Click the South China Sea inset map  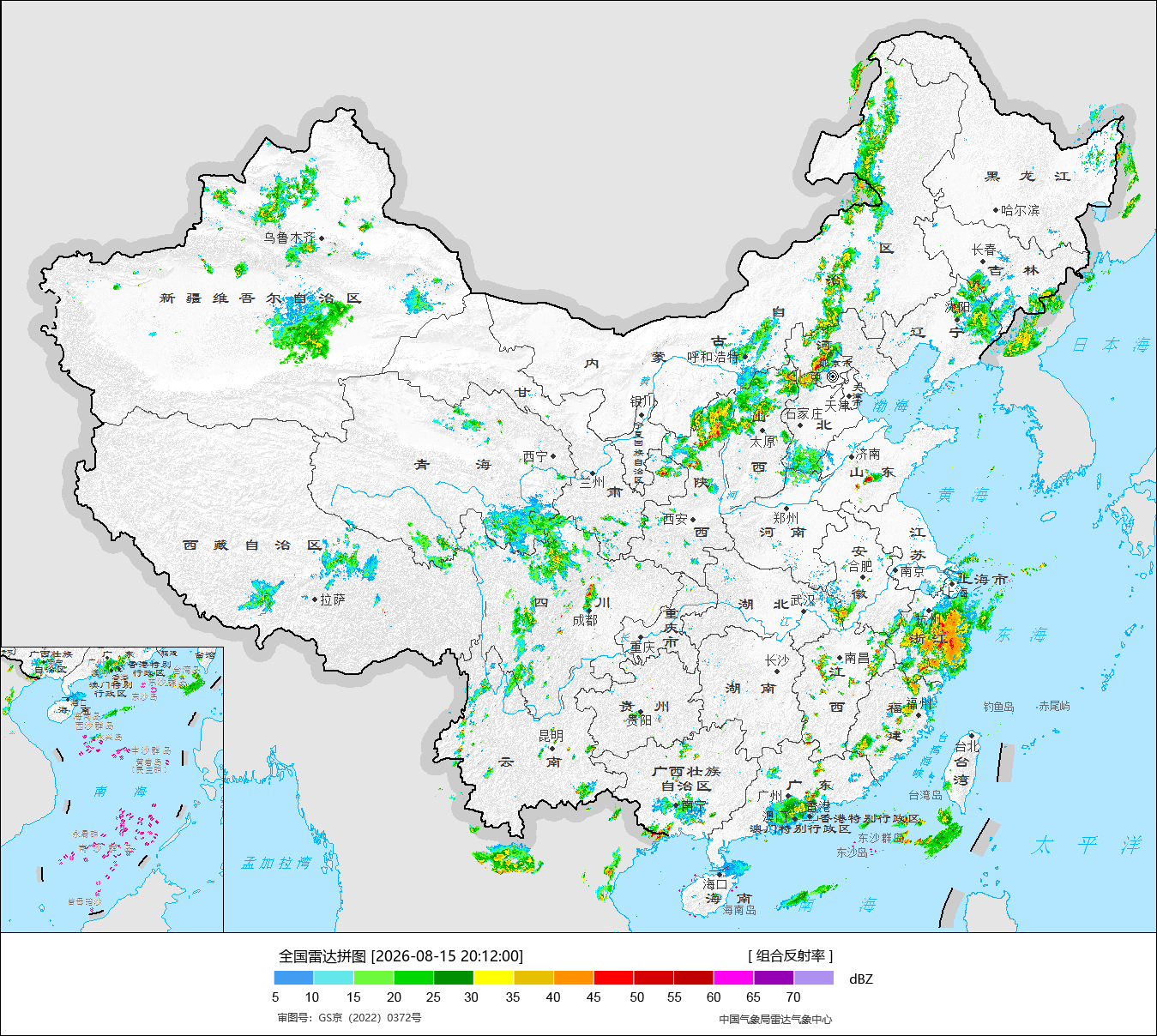tap(111, 790)
